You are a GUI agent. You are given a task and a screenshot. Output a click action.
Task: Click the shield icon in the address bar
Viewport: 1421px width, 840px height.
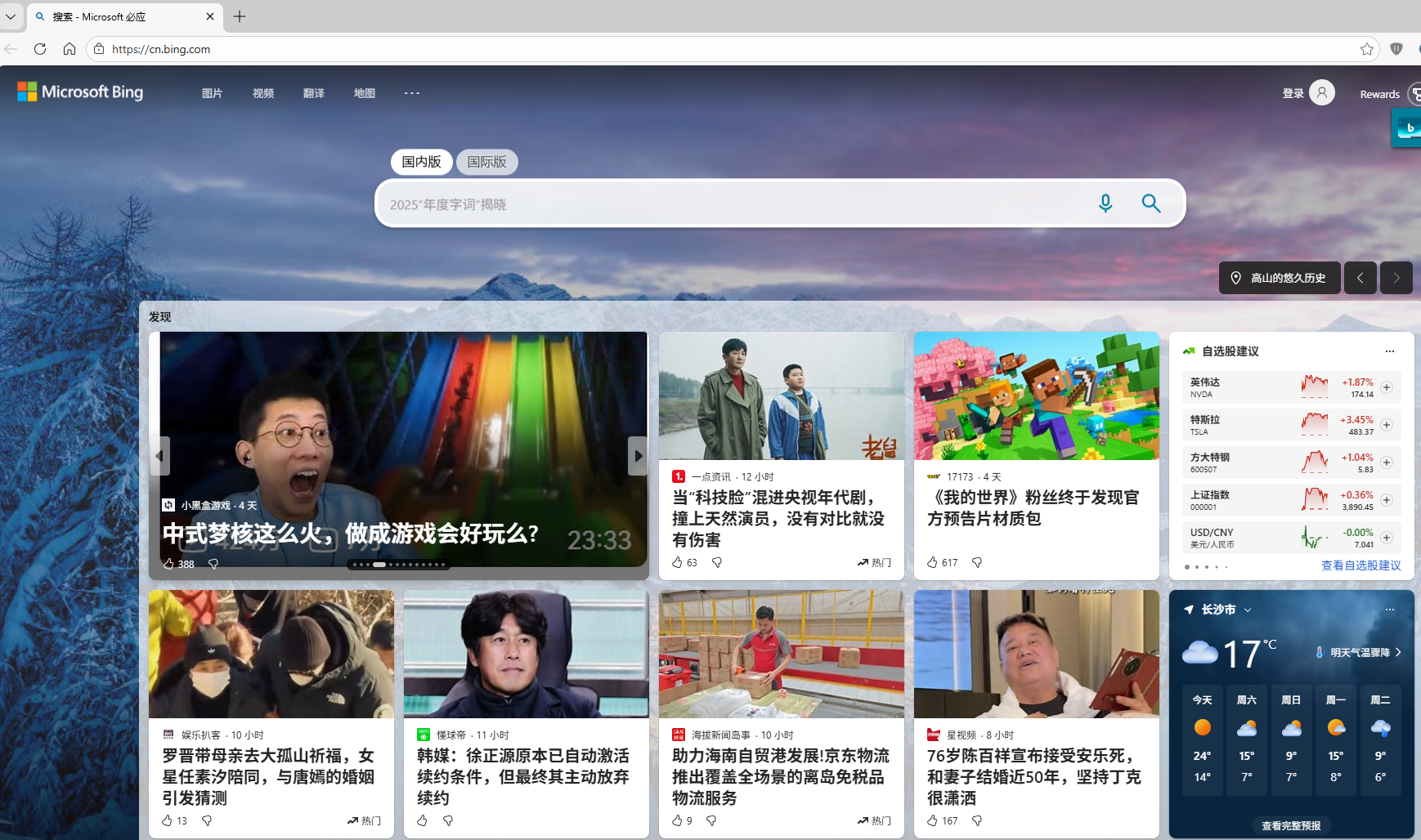coord(1396,48)
